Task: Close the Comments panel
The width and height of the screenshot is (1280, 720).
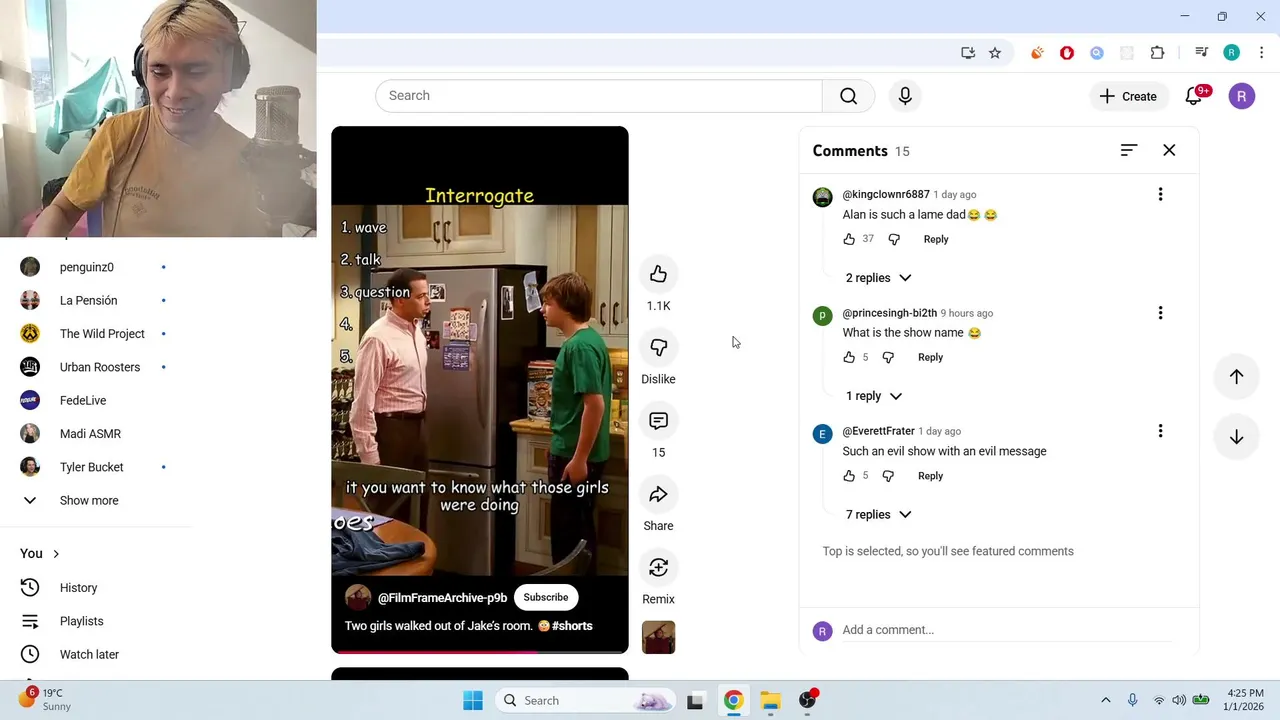Action: pyautogui.click(x=1169, y=150)
